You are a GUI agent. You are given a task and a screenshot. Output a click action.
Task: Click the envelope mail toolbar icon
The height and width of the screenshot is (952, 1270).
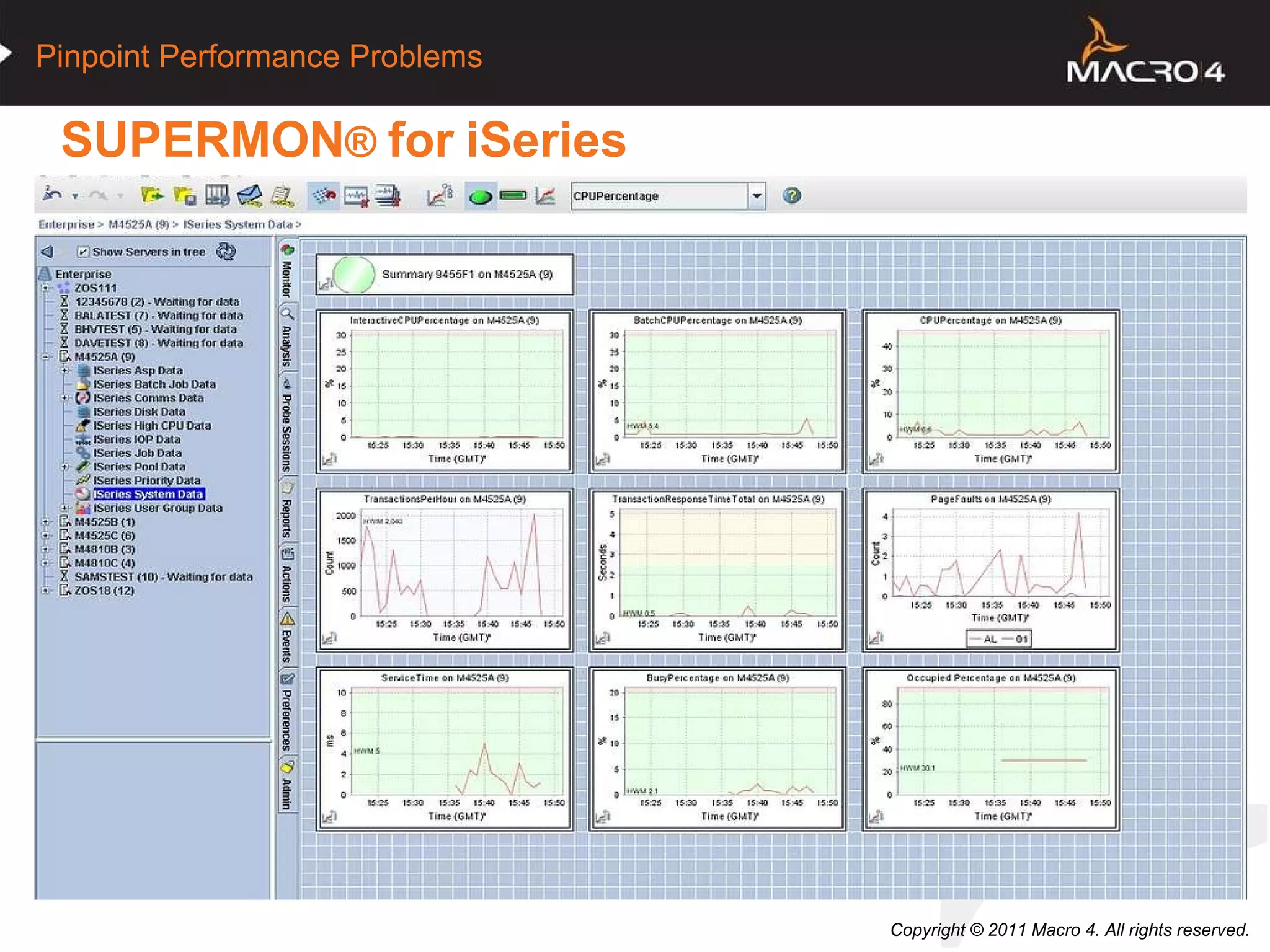point(249,196)
